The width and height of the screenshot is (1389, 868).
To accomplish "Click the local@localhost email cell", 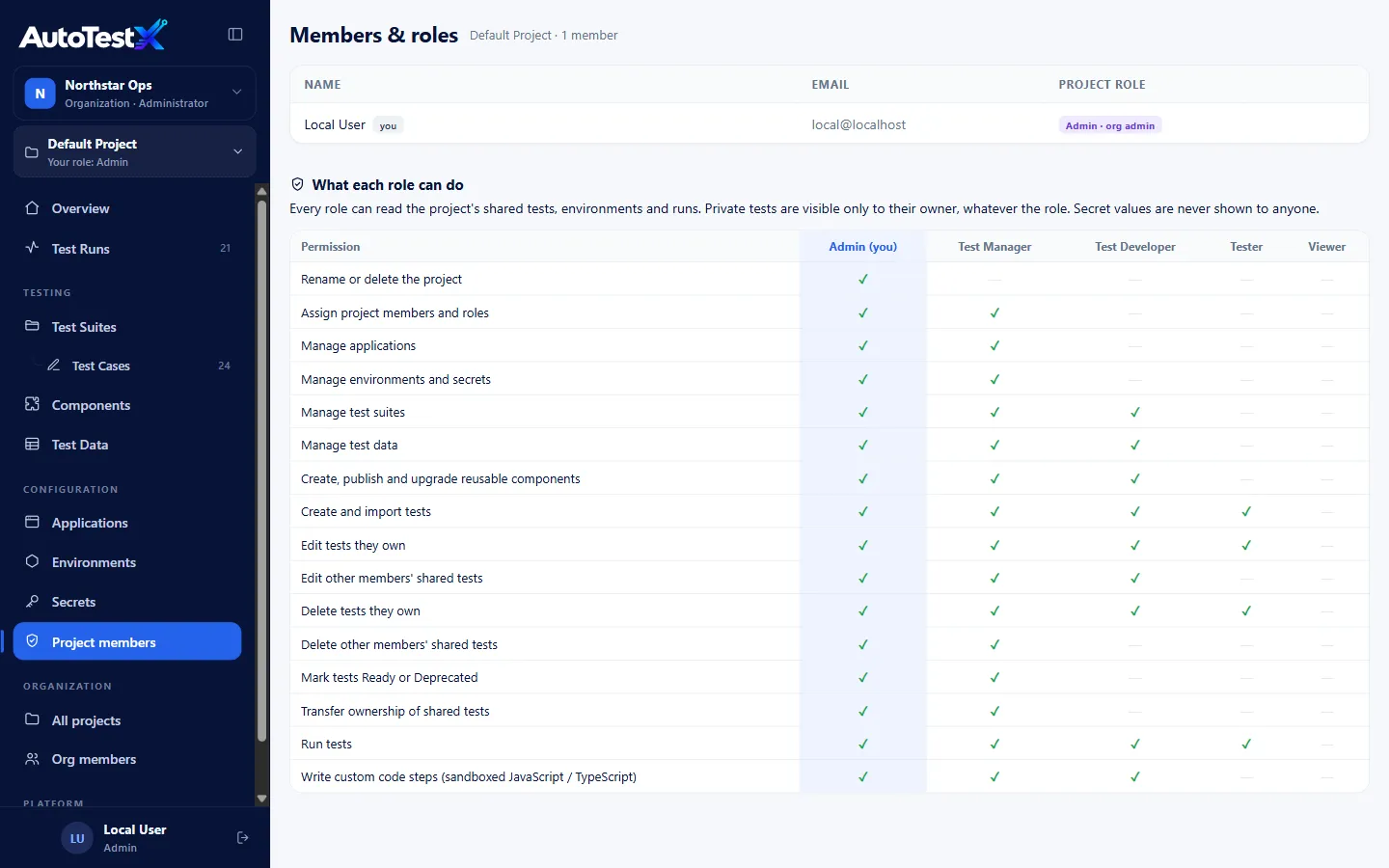I will coord(858,124).
